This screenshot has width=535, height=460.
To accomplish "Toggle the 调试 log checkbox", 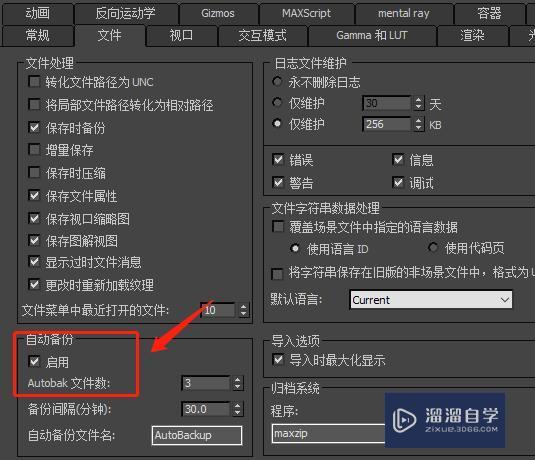I will [x=398, y=183].
